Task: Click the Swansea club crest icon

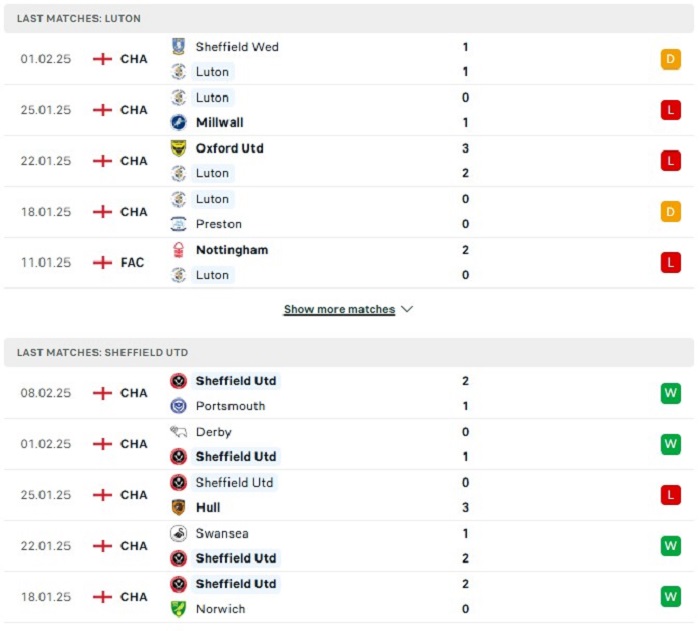Action: [x=179, y=533]
